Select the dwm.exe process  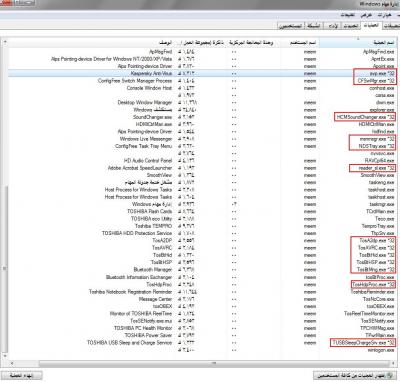pos(385,103)
